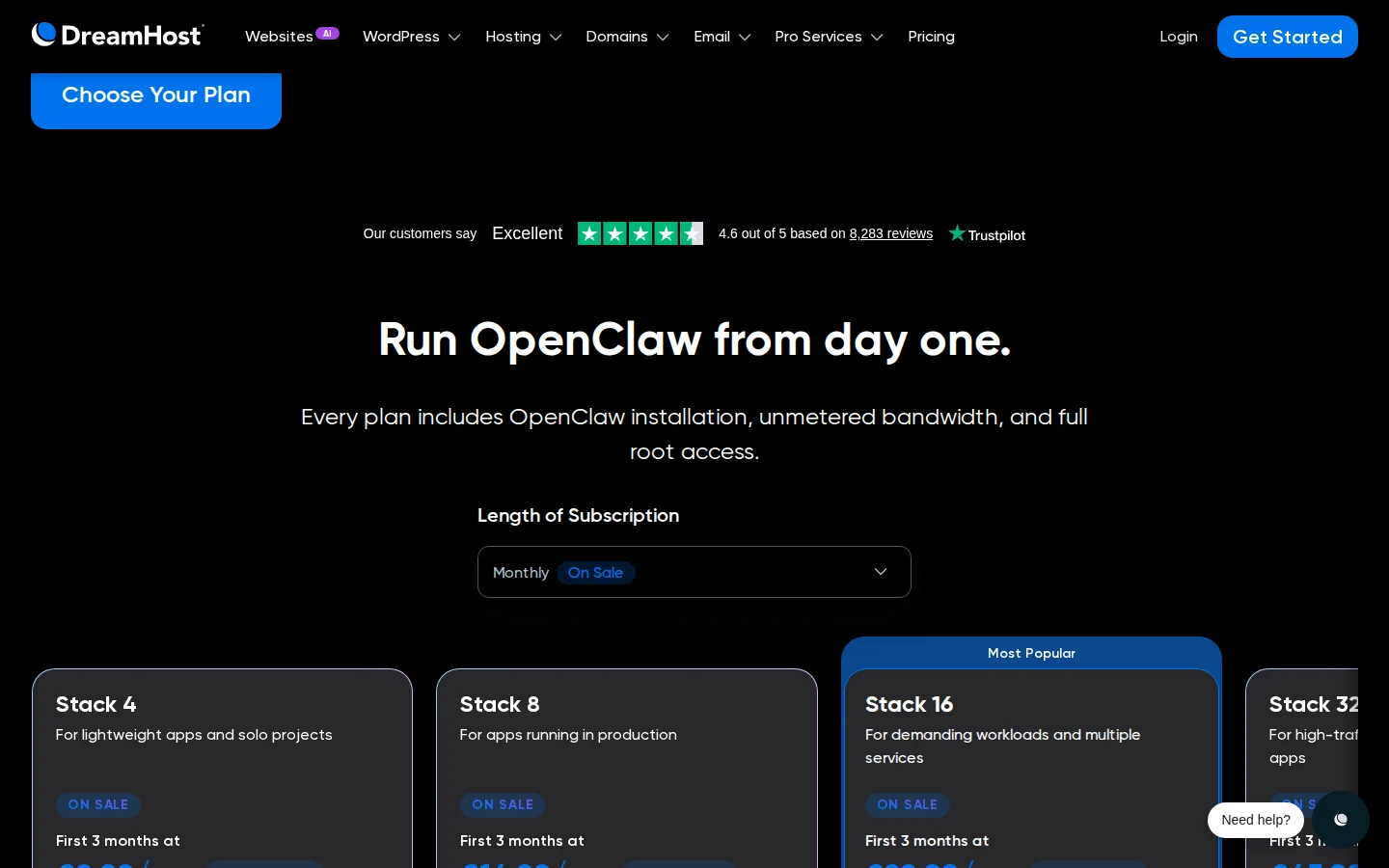Screen dimensions: 1389x868
Task: Expand the Email menu
Action: pos(722,37)
